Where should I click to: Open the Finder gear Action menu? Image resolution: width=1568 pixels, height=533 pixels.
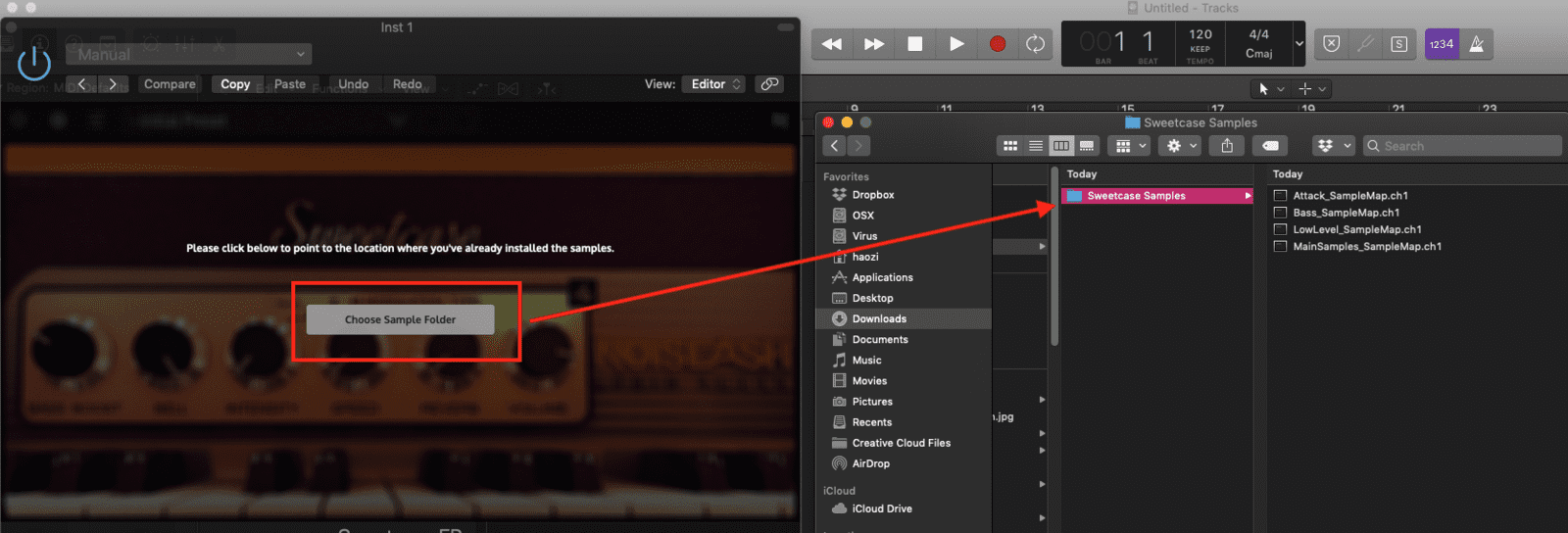point(1180,146)
